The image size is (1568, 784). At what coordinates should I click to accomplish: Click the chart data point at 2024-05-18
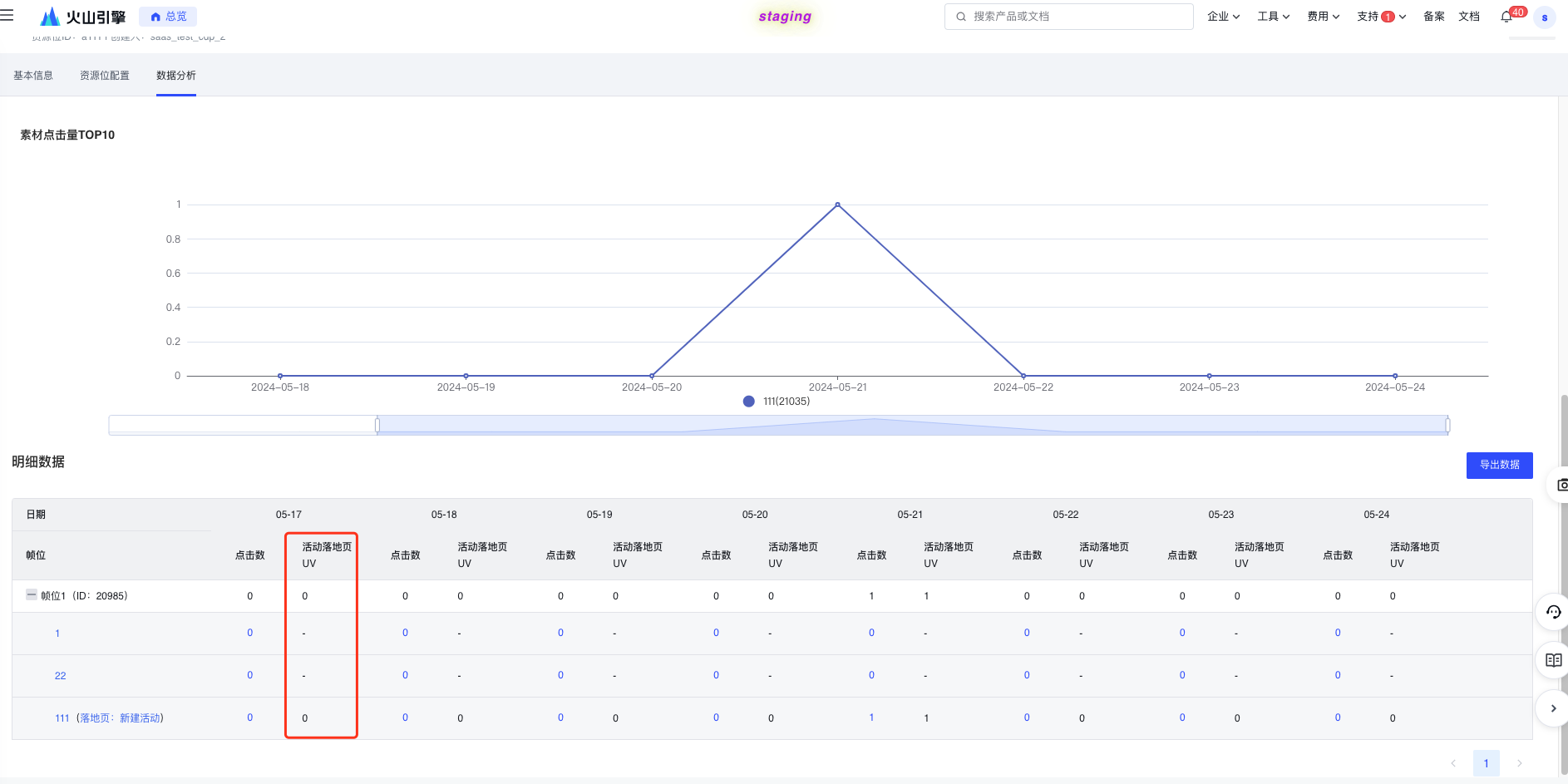click(280, 376)
